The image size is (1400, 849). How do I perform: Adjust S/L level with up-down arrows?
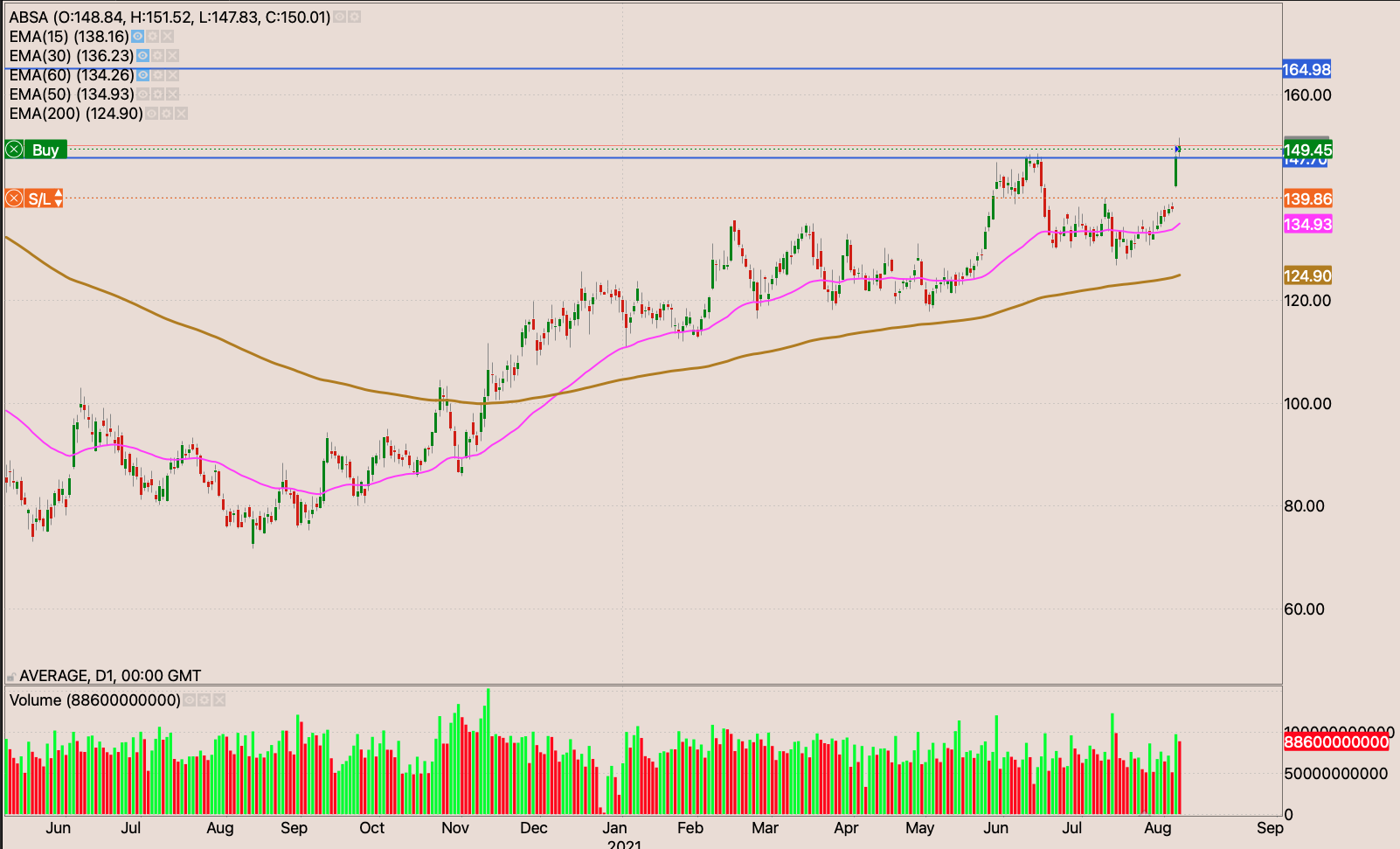point(59,198)
